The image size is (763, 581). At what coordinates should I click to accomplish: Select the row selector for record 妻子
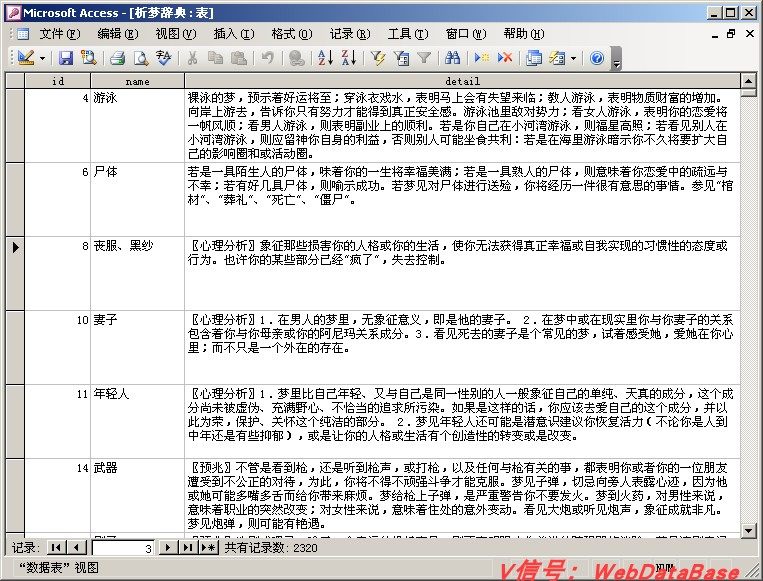(15, 347)
